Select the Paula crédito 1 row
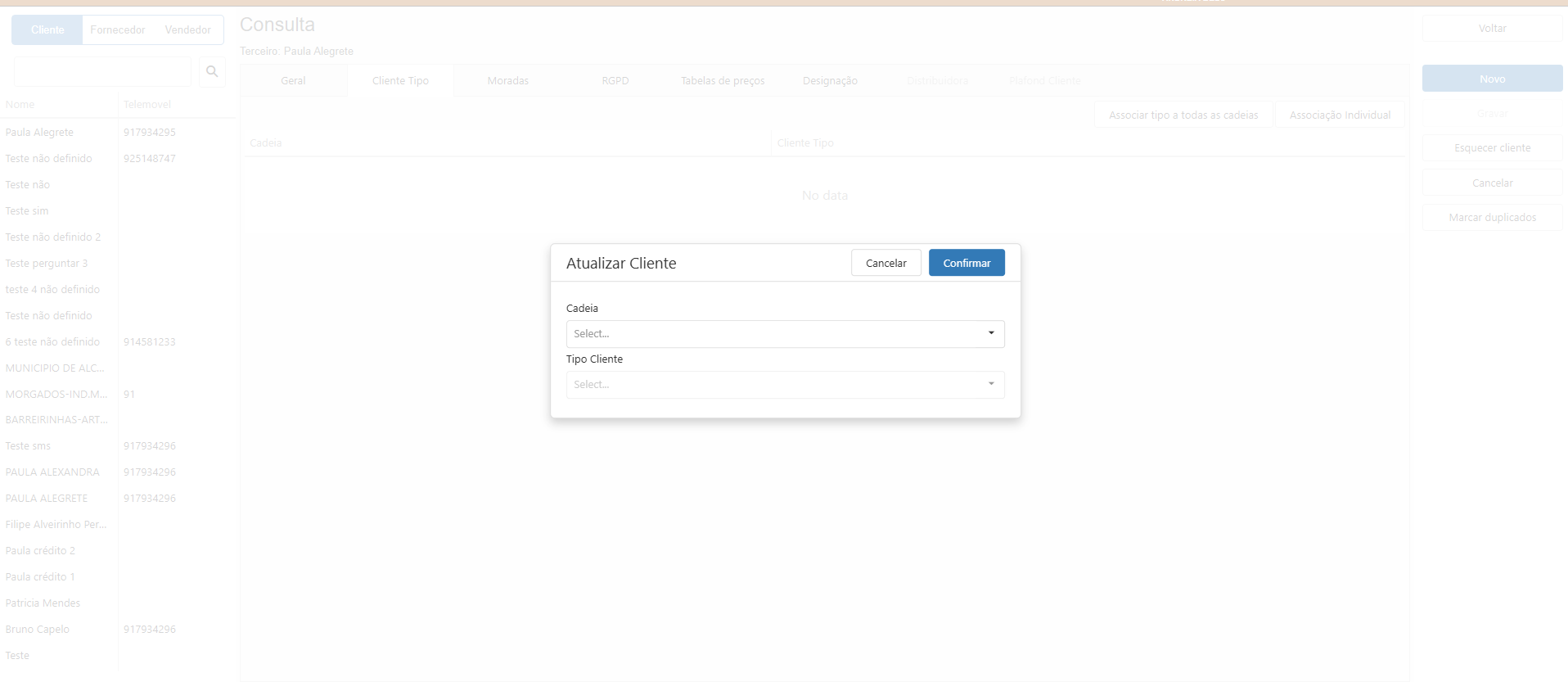Image resolution: width=1568 pixels, height=682 pixels. coord(118,577)
